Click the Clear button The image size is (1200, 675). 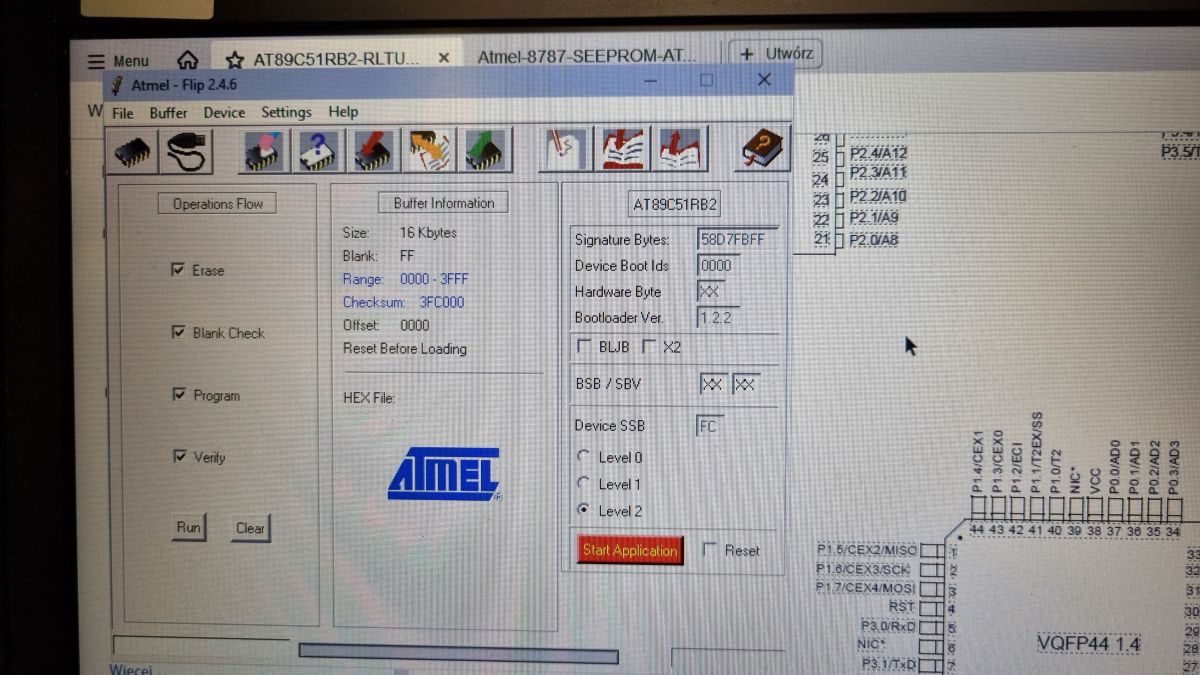(x=250, y=528)
